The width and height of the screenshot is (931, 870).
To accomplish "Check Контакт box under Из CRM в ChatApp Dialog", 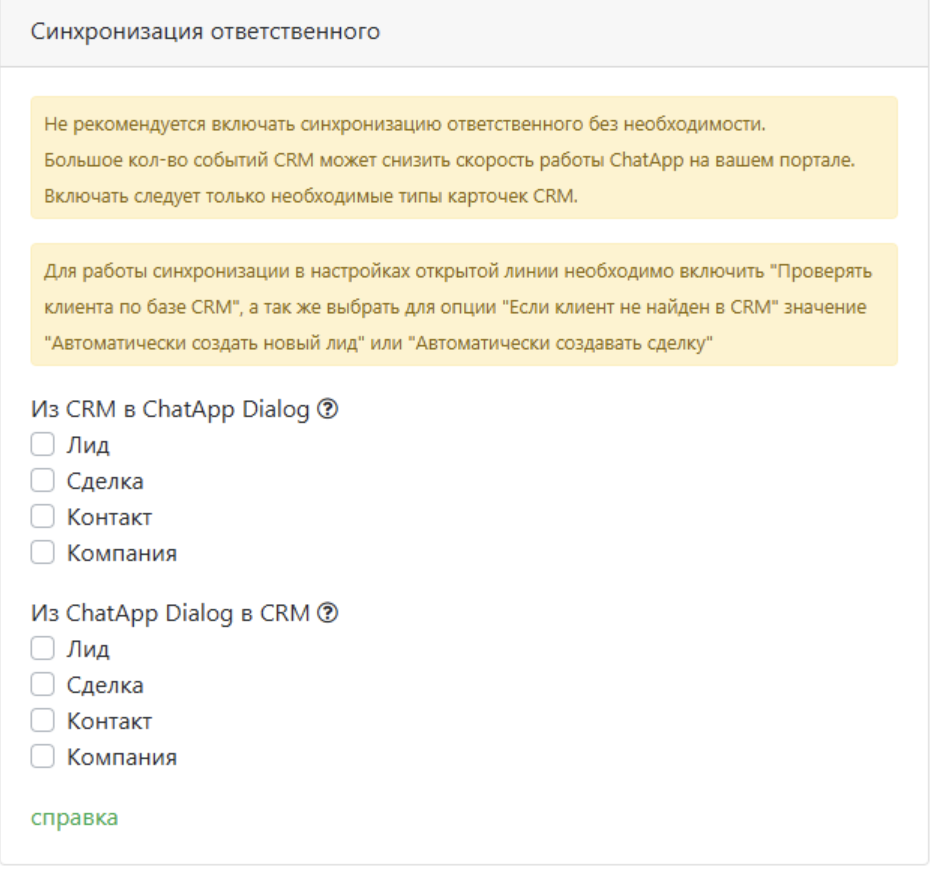I will (42, 517).
